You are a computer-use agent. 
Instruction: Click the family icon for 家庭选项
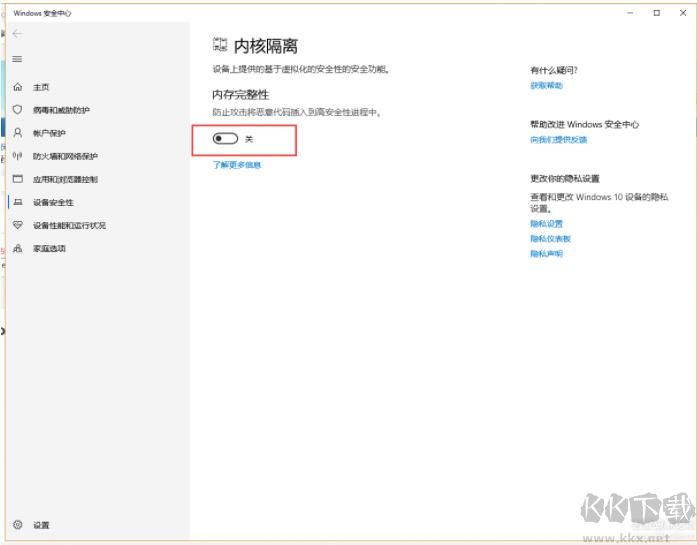pos(17,248)
